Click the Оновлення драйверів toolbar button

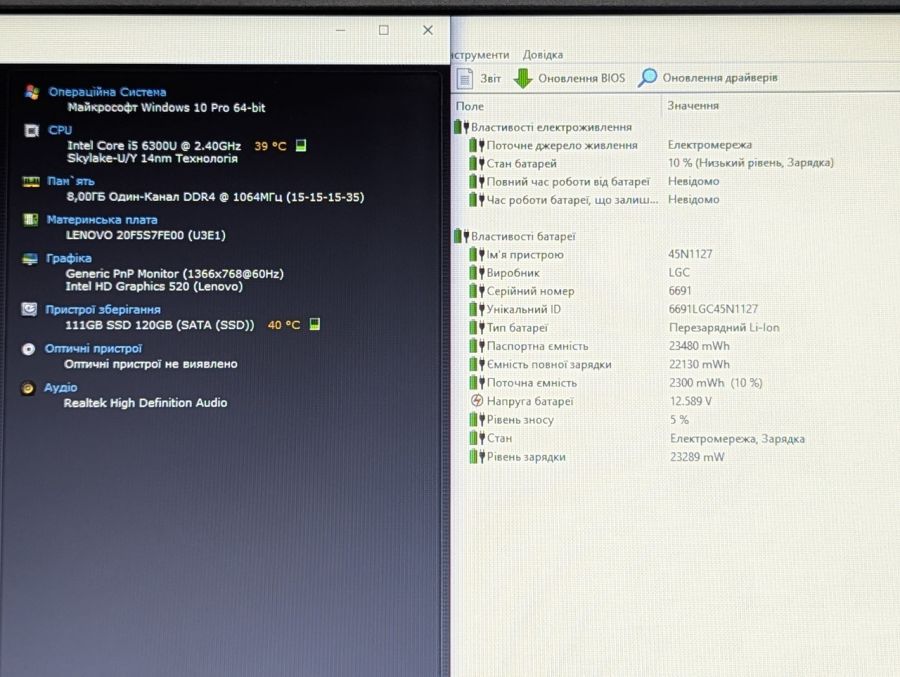(708, 78)
